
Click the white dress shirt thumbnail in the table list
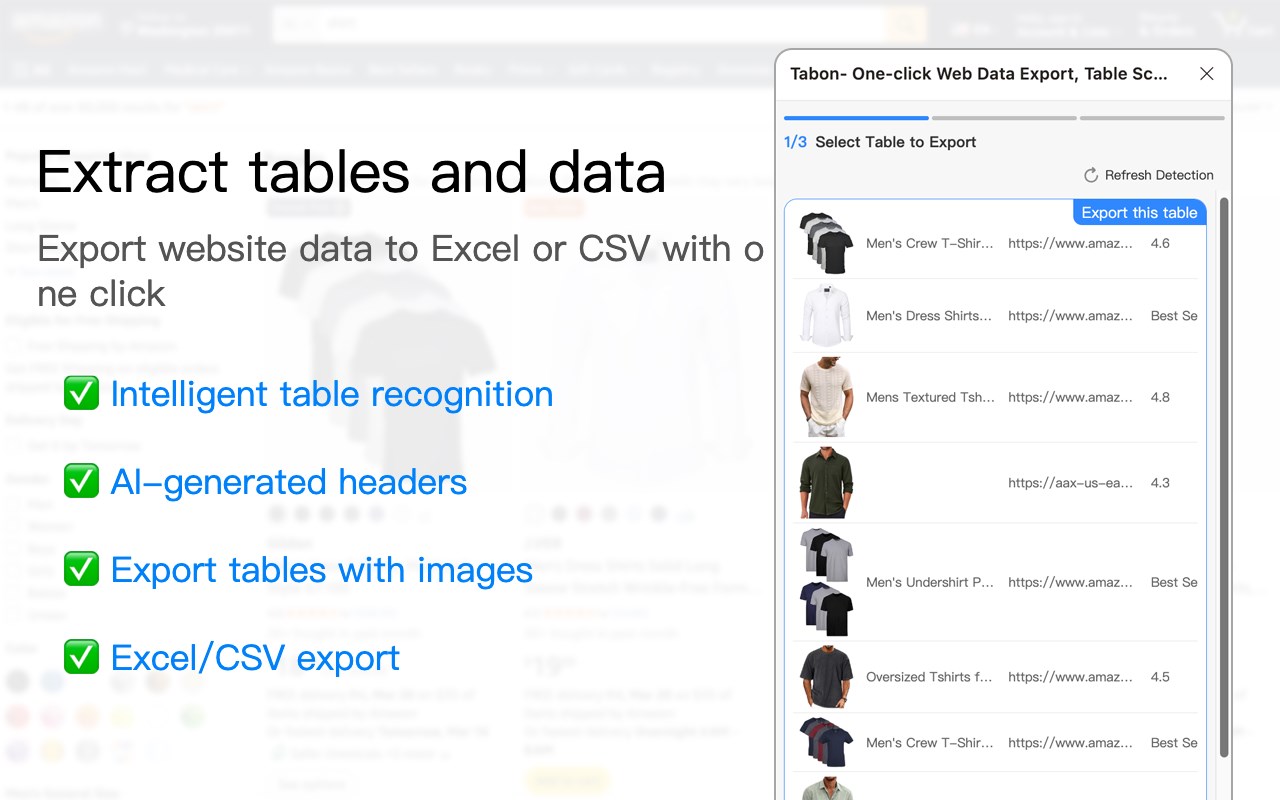coord(825,315)
